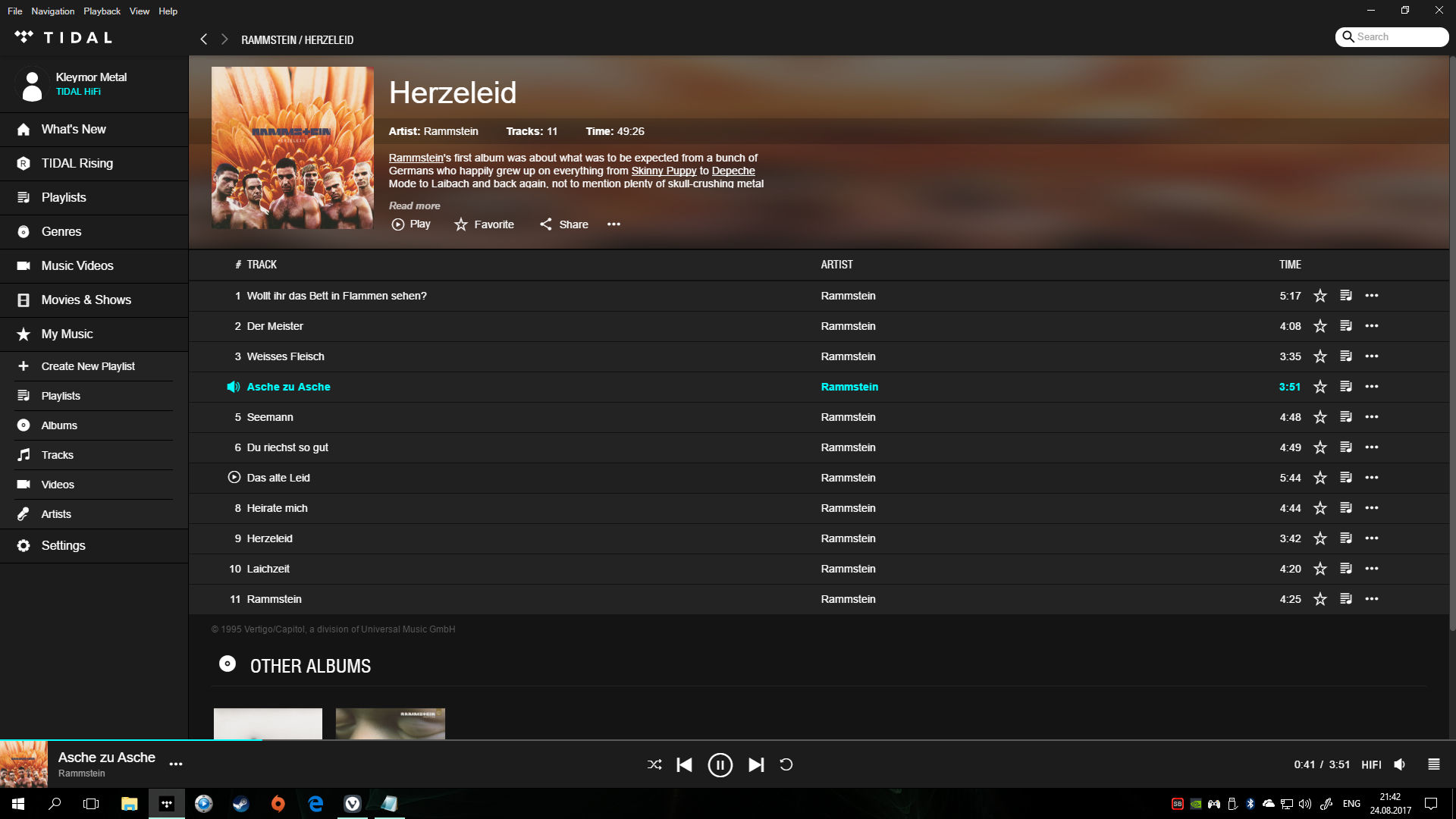Favorite track Weisses Fleisch
The width and height of the screenshot is (1456, 819).
pyautogui.click(x=1320, y=356)
